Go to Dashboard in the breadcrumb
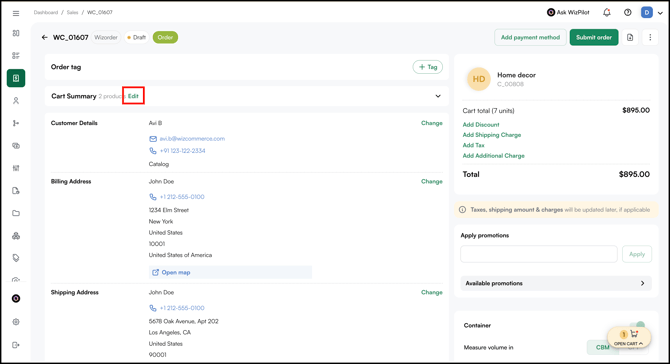This screenshot has width=670, height=364. tap(46, 12)
